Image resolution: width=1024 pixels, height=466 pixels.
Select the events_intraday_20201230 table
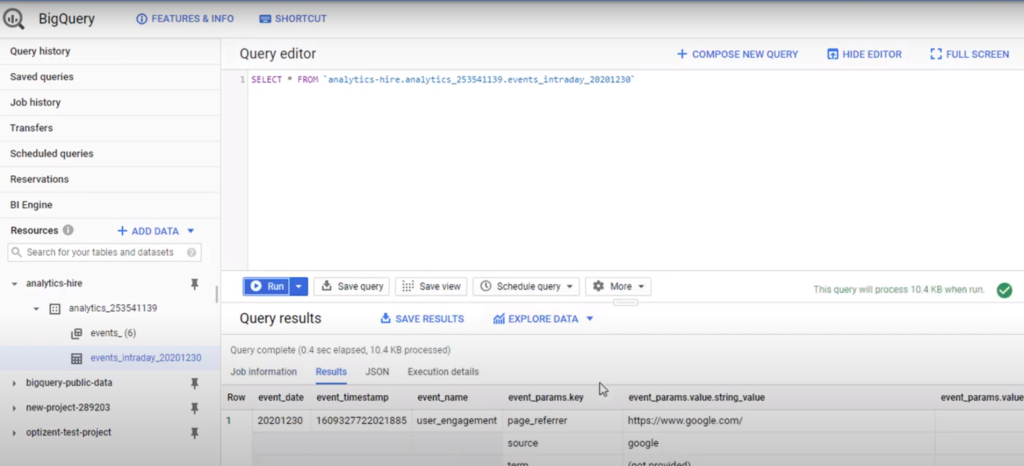[x=145, y=358]
